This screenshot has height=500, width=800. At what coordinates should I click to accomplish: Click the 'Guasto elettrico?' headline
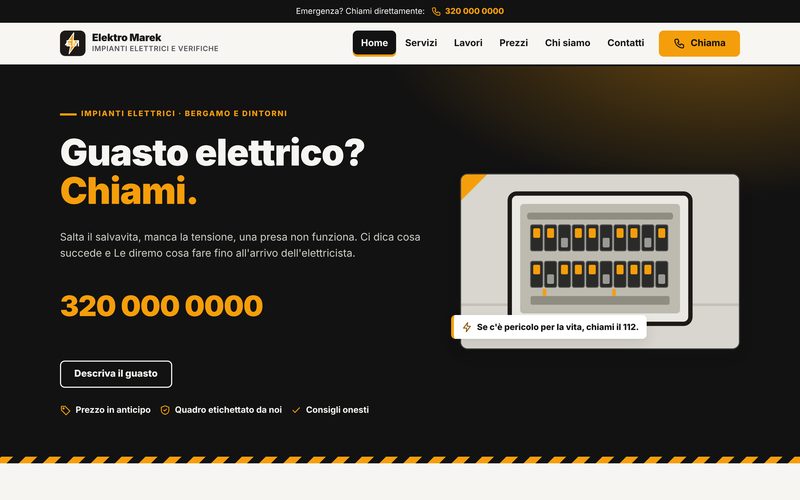(212, 152)
